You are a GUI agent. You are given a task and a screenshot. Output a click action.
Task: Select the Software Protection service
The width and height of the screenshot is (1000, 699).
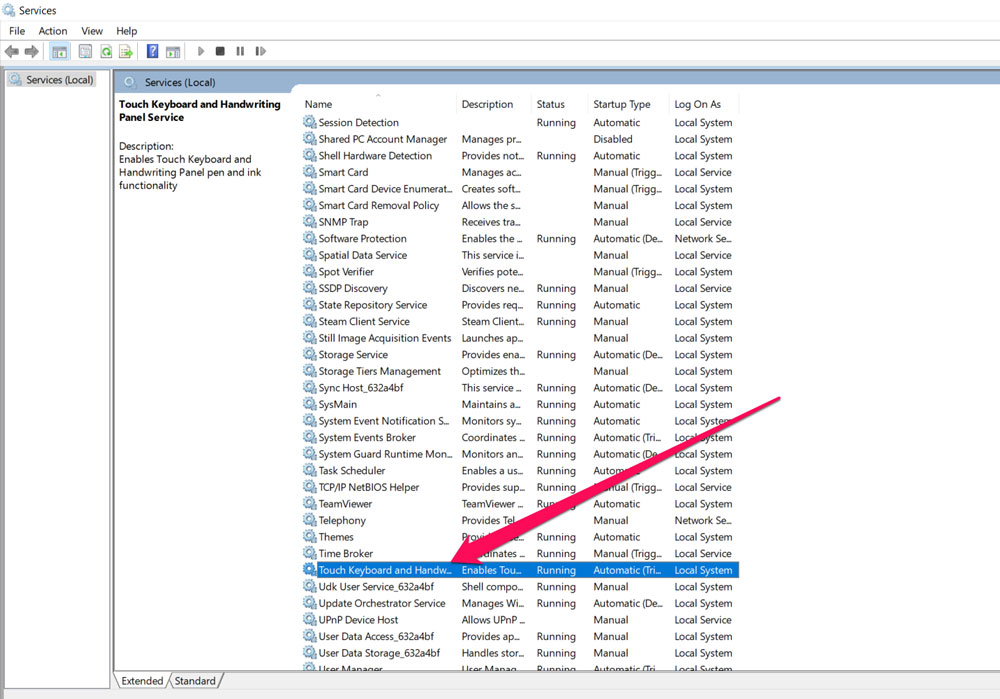[520, 238]
